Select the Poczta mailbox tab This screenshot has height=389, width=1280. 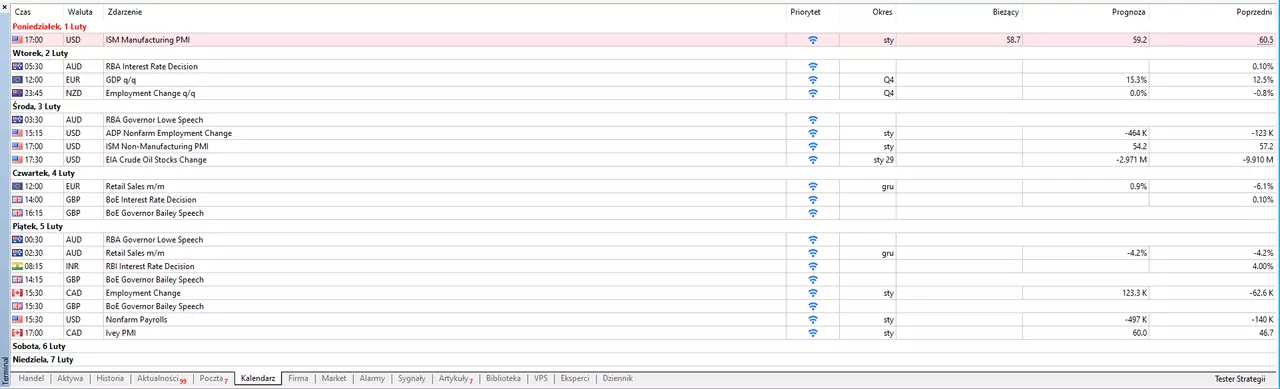pyautogui.click(x=213, y=379)
